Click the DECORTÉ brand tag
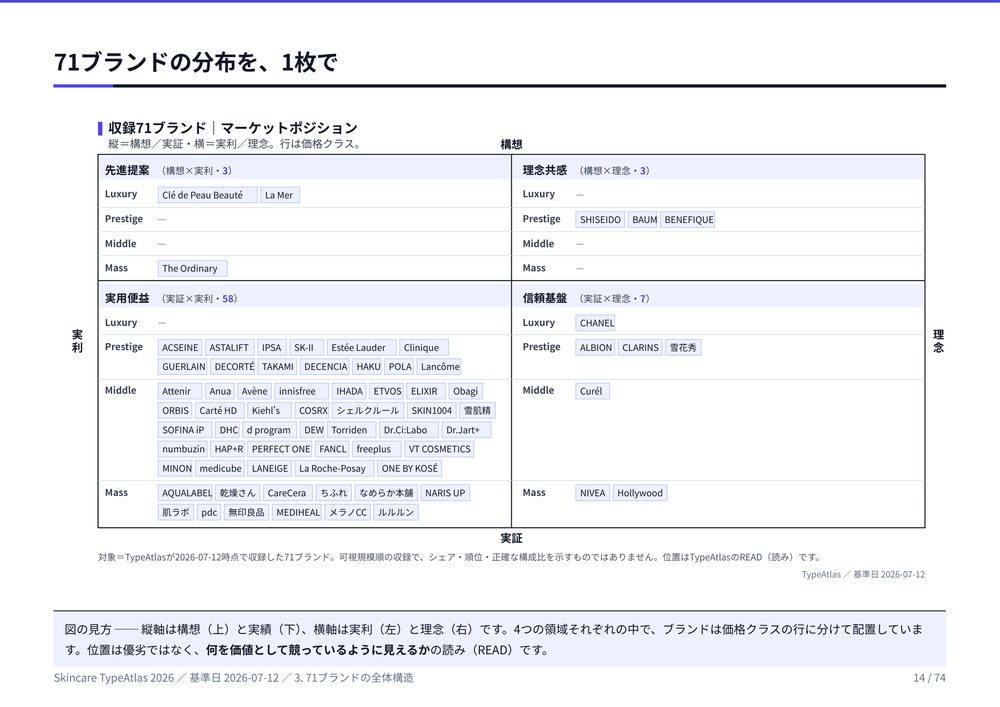This screenshot has height=707, width=1000. click(233, 367)
